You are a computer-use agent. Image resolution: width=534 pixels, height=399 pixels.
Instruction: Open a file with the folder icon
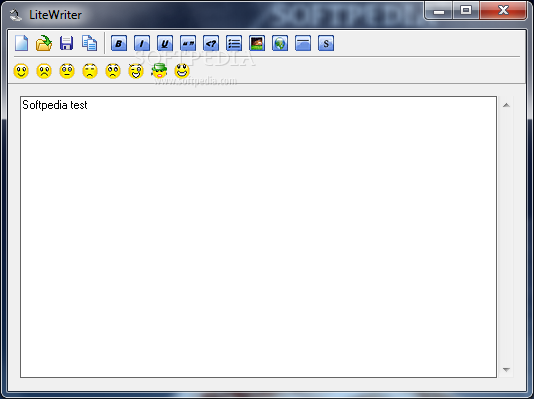pos(44,43)
